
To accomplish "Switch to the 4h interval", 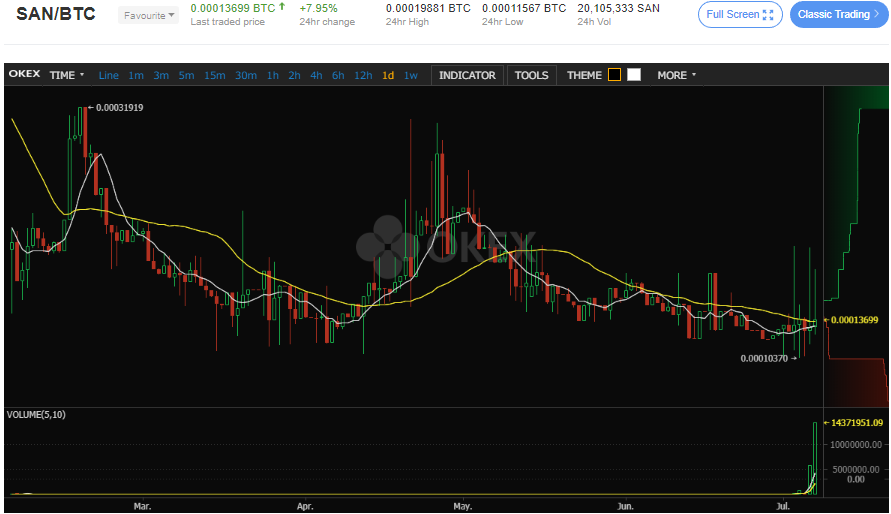I will click(316, 75).
